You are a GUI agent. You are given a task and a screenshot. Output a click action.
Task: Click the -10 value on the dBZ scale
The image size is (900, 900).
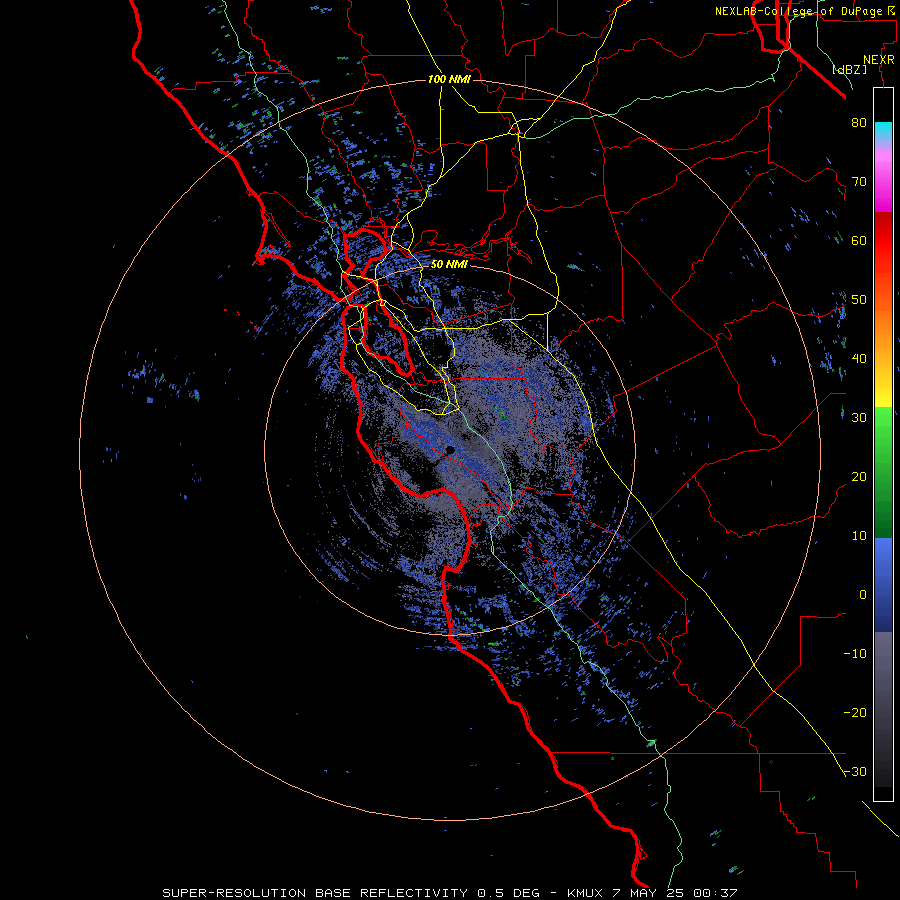[x=855, y=654]
